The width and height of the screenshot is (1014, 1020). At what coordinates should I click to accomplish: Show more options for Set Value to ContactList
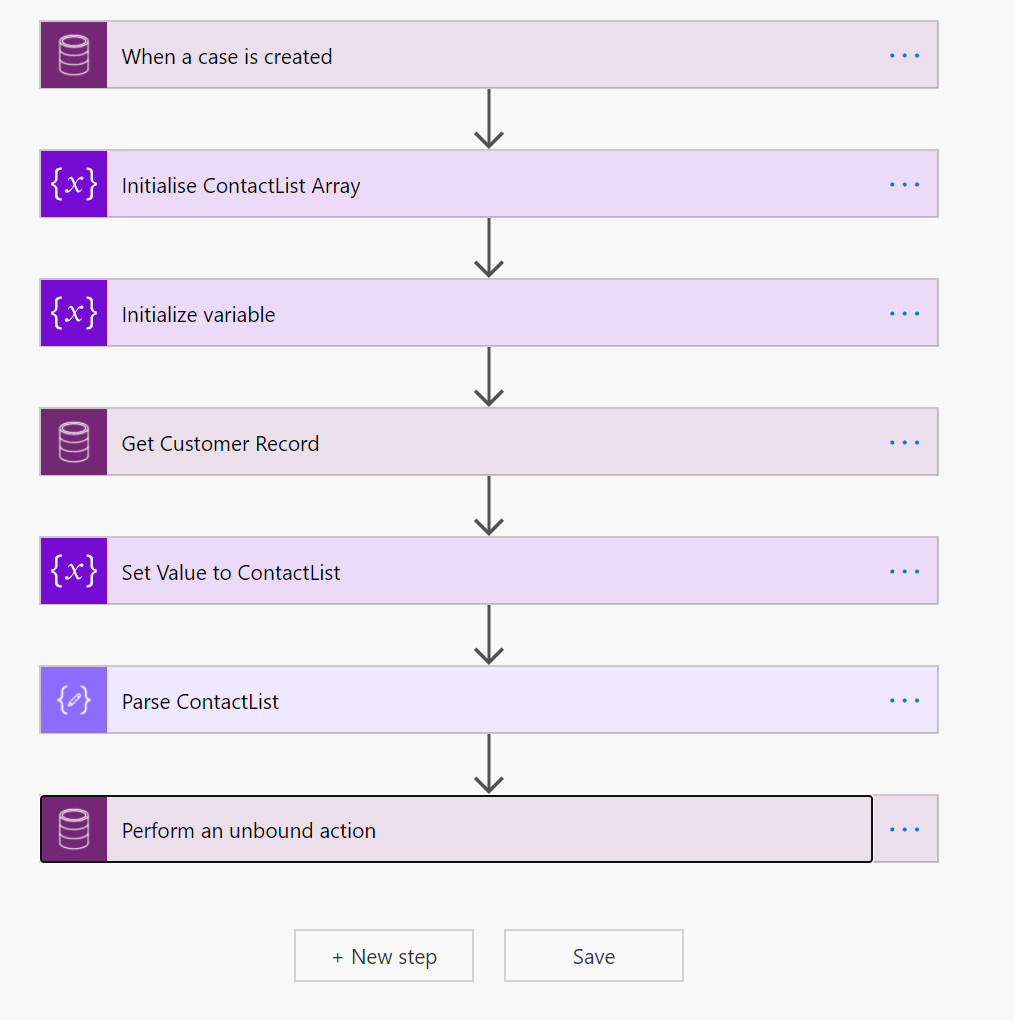pos(904,571)
